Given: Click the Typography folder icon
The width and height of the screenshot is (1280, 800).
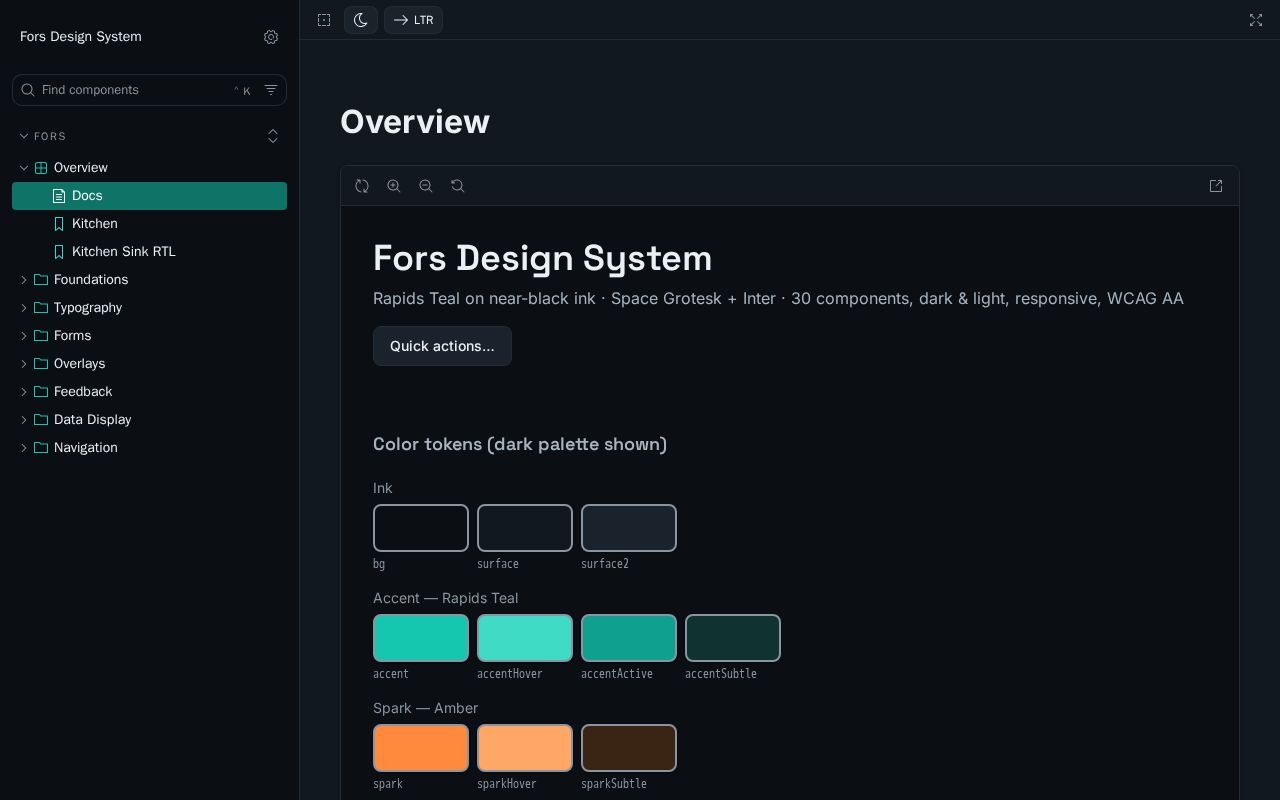Looking at the screenshot, I should point(41,308).
